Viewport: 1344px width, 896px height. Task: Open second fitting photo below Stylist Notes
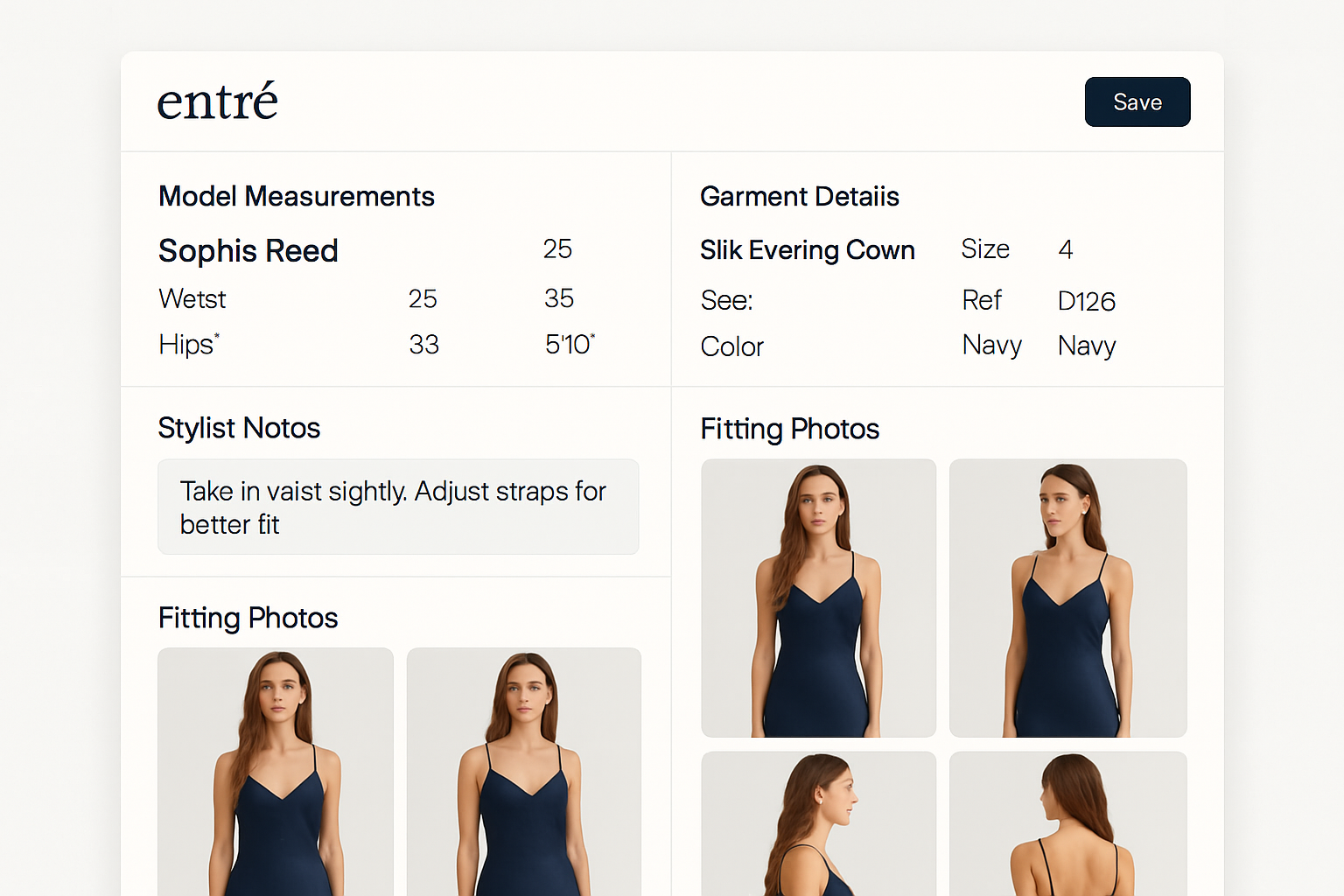(x=524, y=770)
